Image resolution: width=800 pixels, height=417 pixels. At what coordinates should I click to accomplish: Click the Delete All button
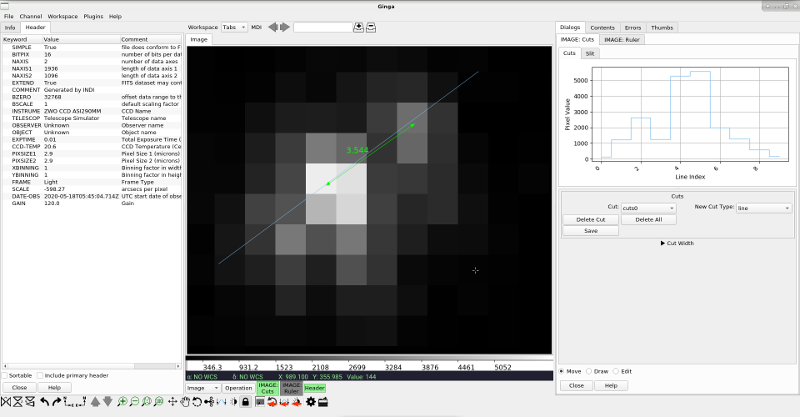[x=647, y=219]
